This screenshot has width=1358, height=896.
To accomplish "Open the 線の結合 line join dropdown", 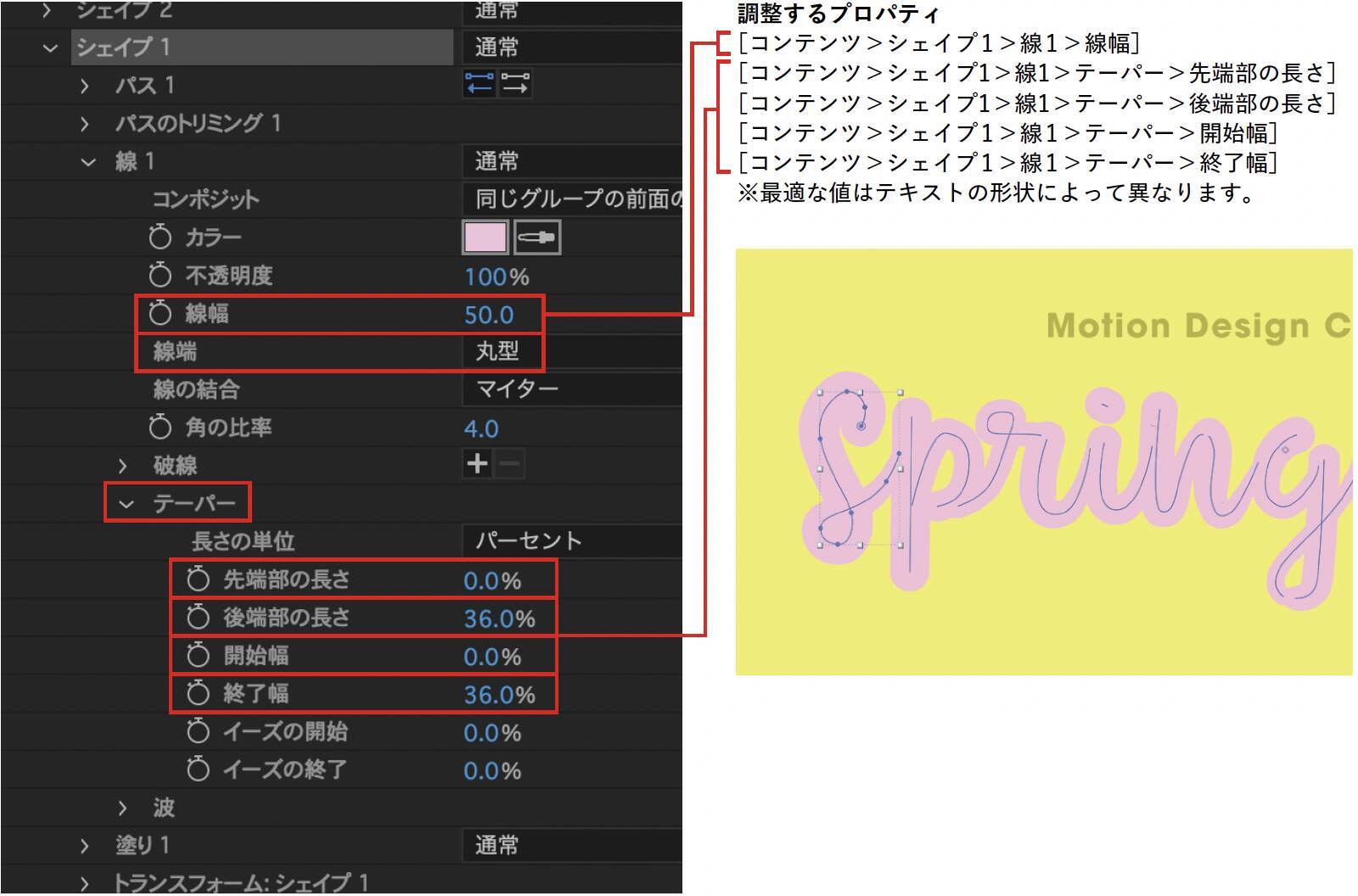I will coord(572,389).
